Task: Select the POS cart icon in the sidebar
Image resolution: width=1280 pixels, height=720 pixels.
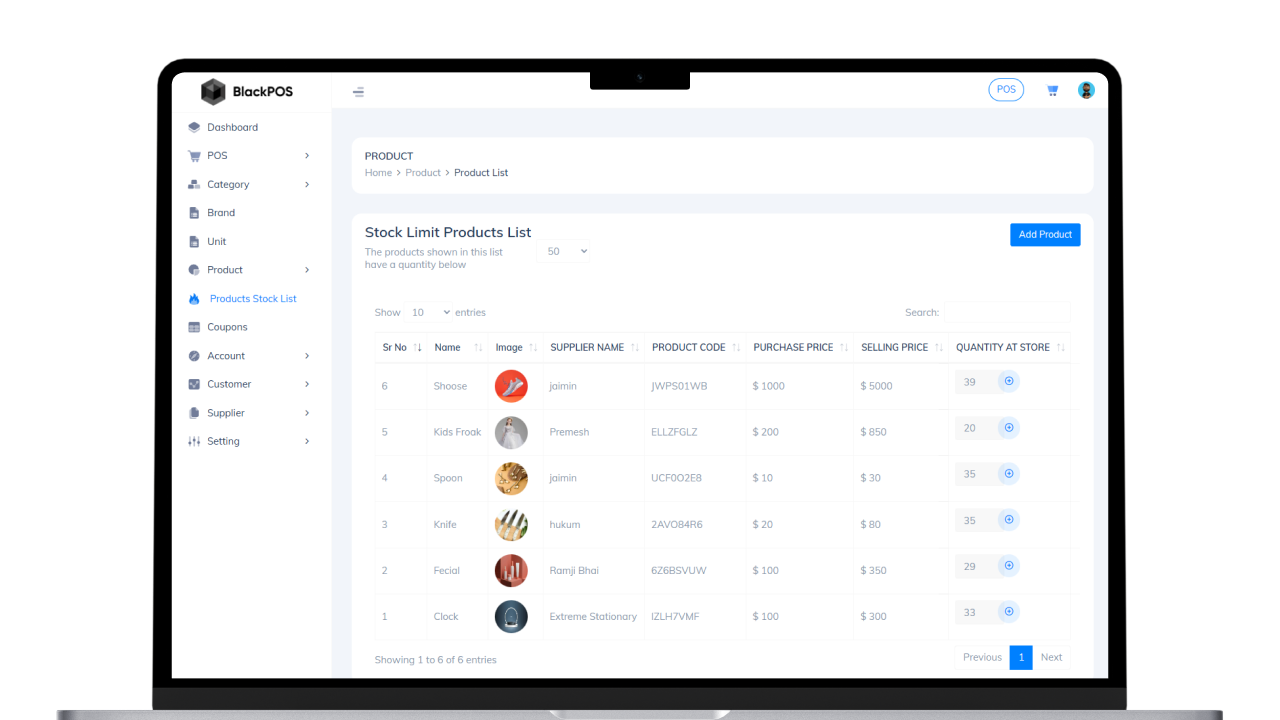Action: pyautogui.click(x=194, y=155)
